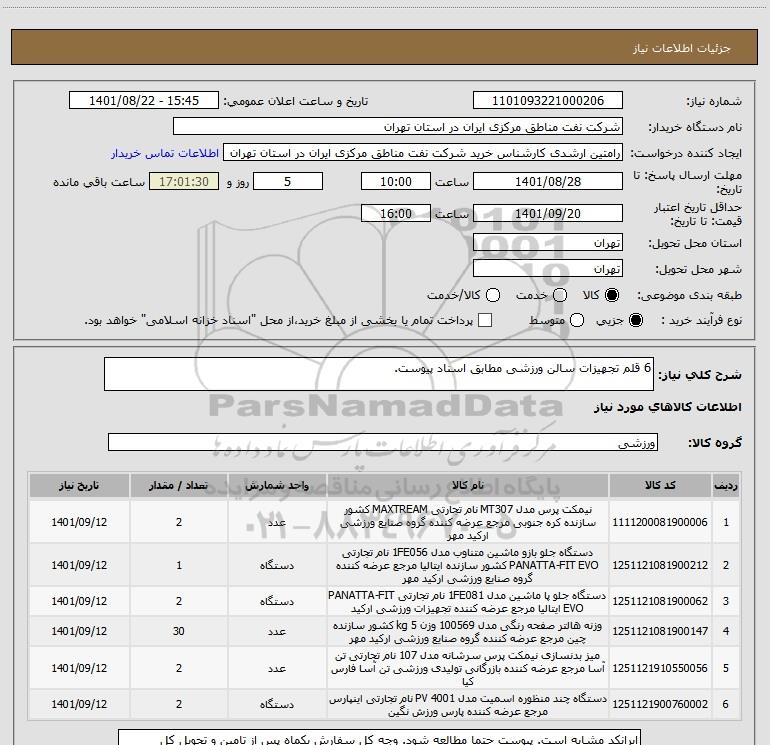Click item code 1251121081900147
The height and width of the screenshot is (745, 770).
pos(660,631)
